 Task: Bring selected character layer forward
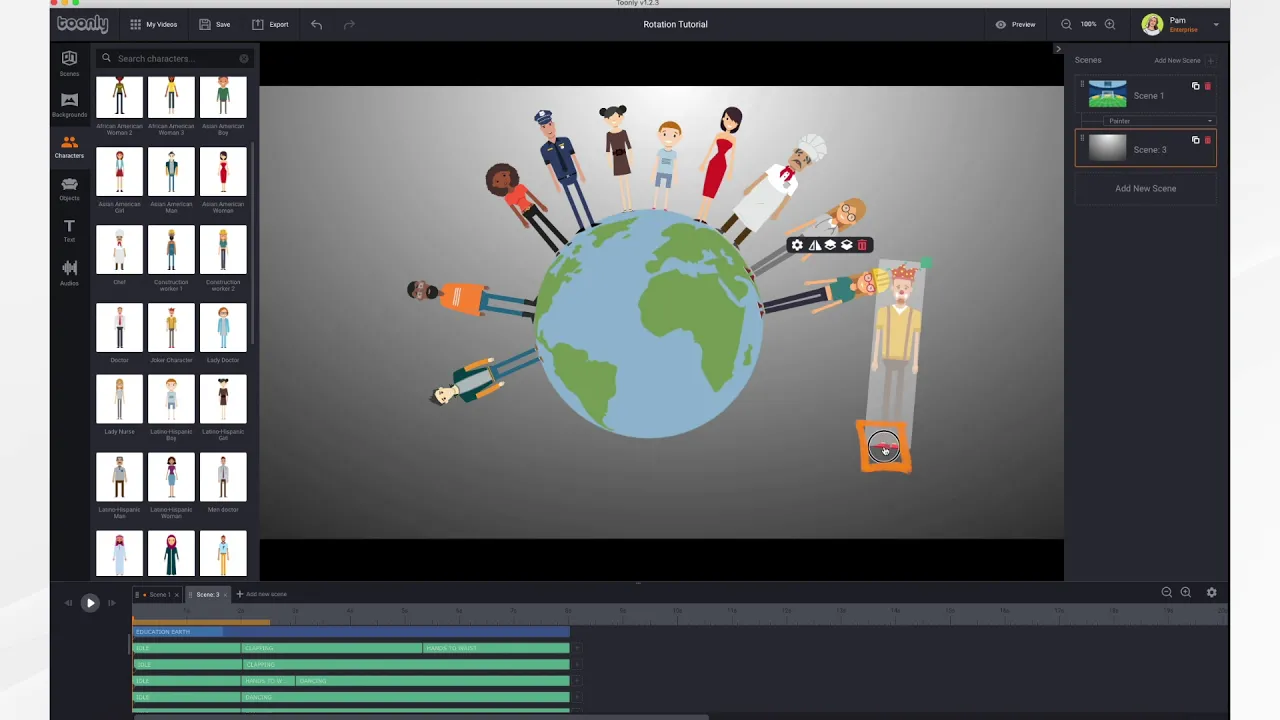tap(830, 245)
